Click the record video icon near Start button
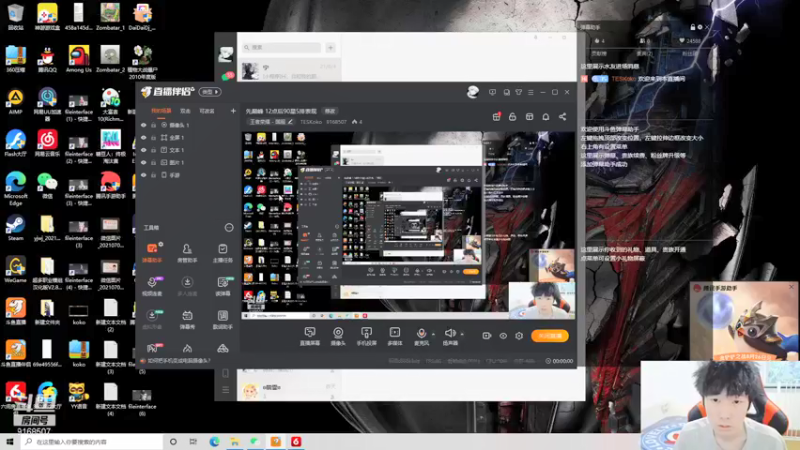Image resolution: width=800 pixels, height=450 pixels. [486, 336]
